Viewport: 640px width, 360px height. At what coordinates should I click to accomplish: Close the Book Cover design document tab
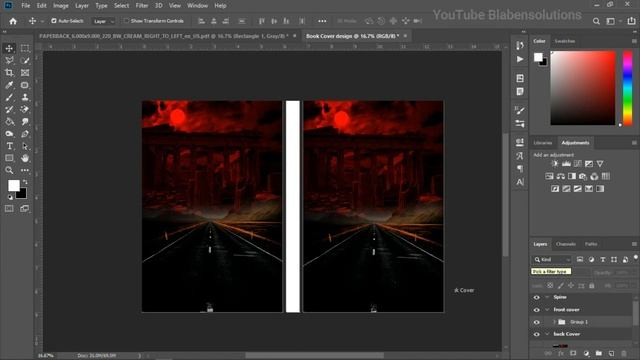coord(405,36)
